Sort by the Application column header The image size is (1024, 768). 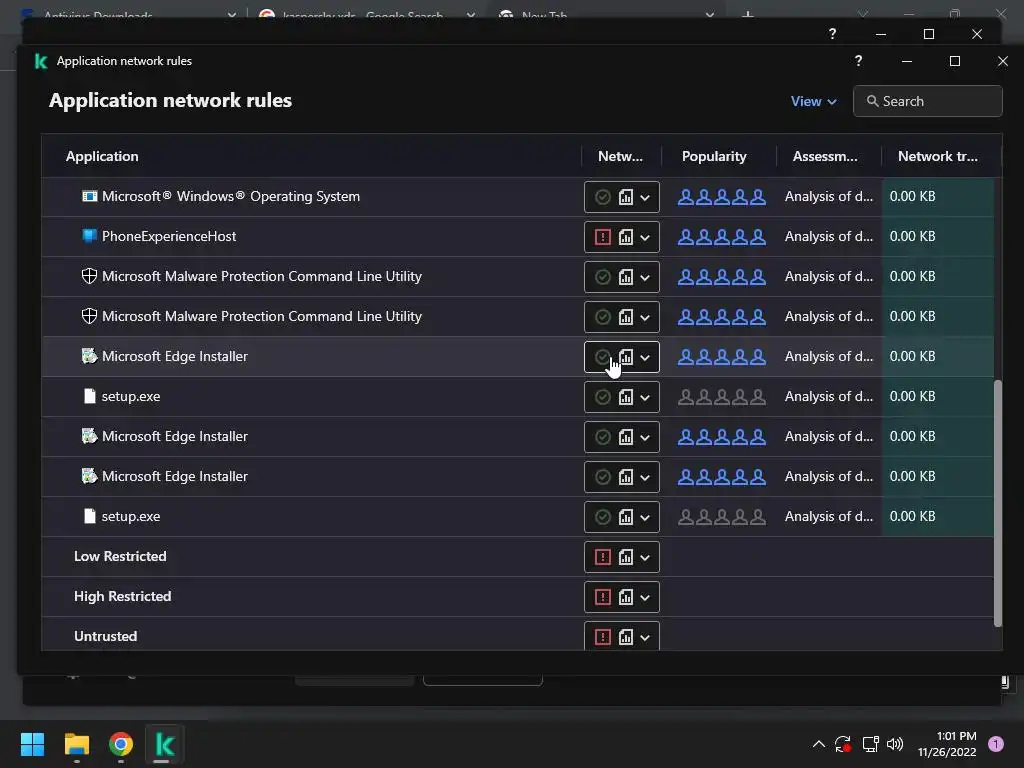click(x=102, y=156)
